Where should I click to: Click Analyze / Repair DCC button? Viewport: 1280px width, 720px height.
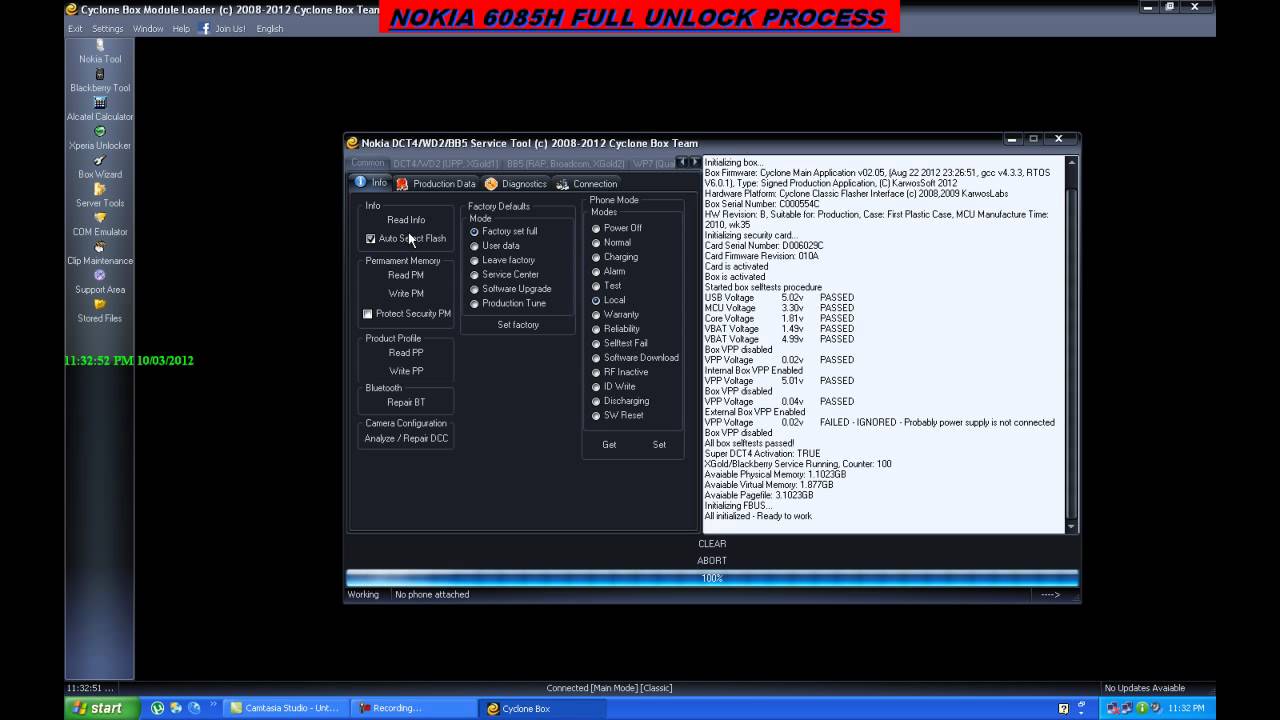point(406,439)
